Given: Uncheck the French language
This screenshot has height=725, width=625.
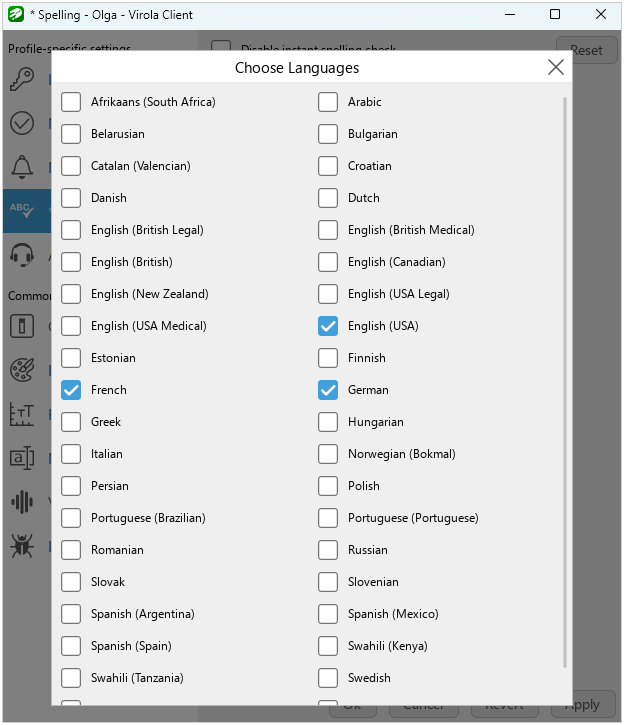Looking at the screenshot, I should click(x=71, y=390).
